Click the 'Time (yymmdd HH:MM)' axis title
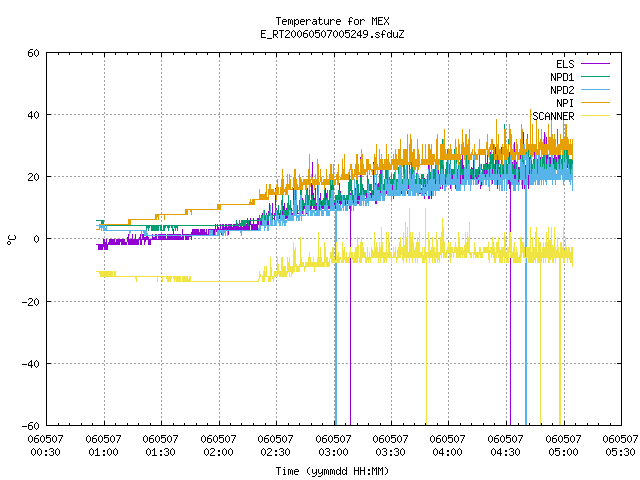This screenshot has width=640, height=480. [x=332, y=471]
